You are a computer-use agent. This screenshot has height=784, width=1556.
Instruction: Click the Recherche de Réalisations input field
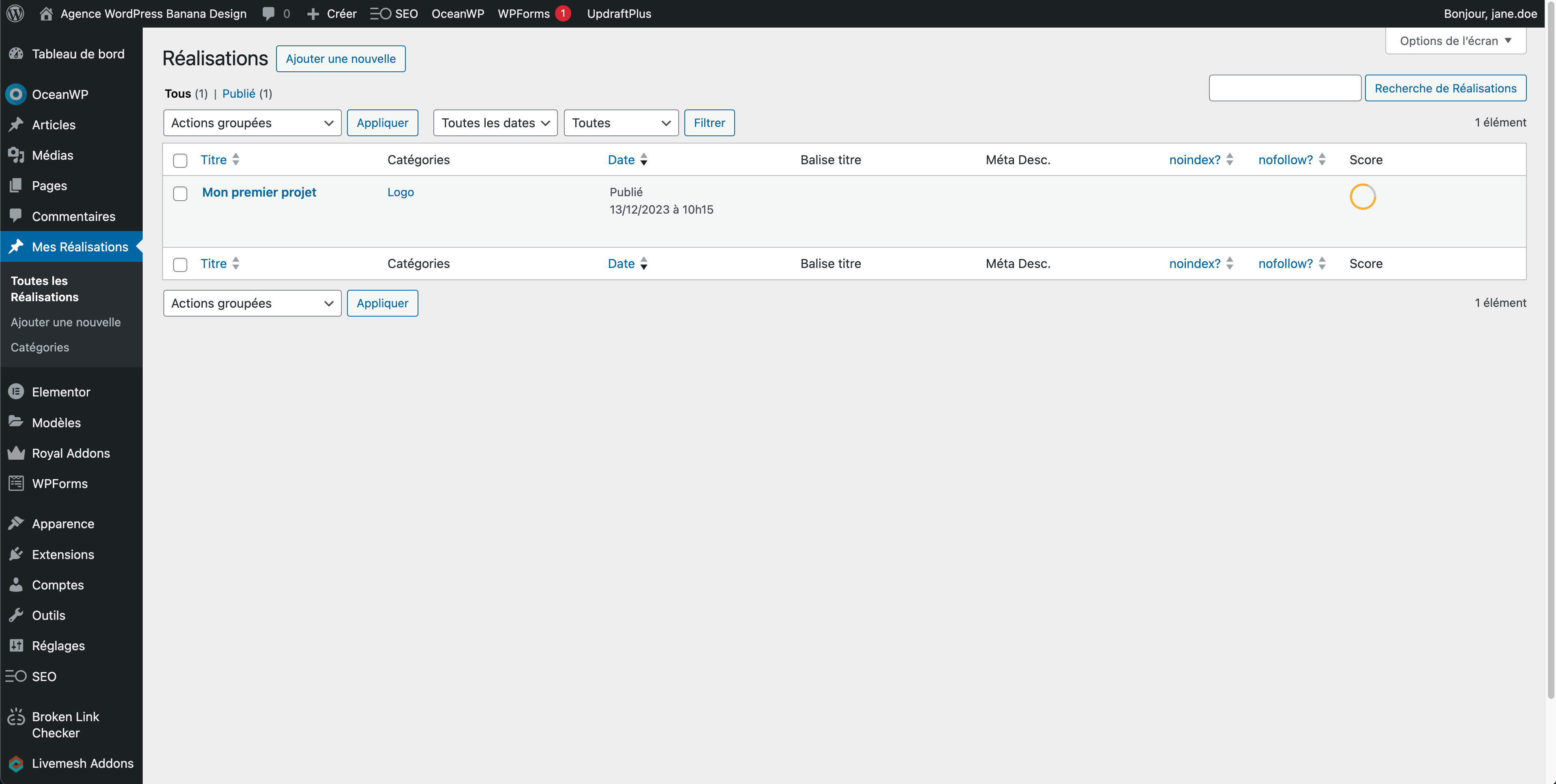1286,87
